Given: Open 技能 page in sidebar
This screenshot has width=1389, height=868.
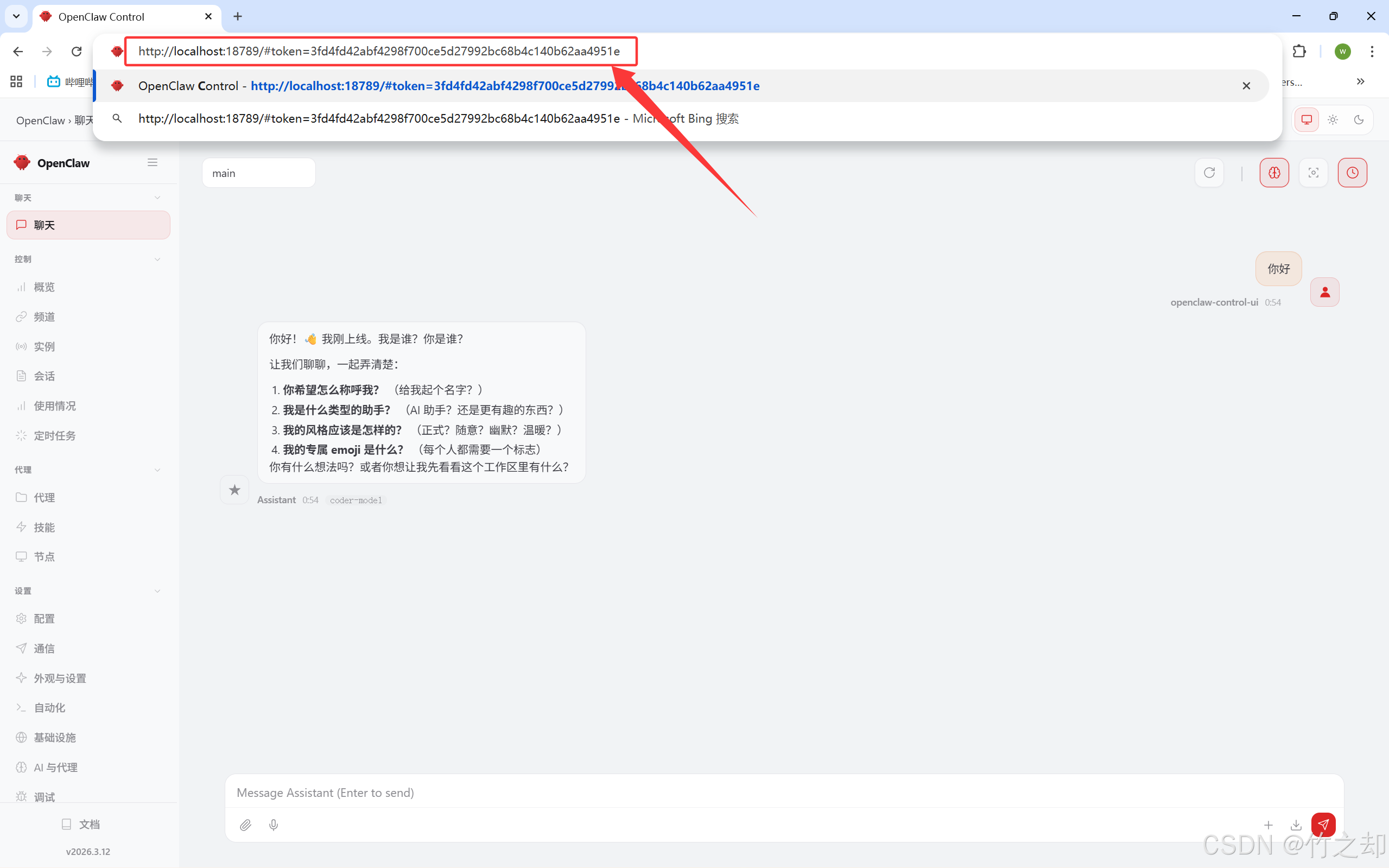Looking at the screenshot, I should (x=44, y=527).
